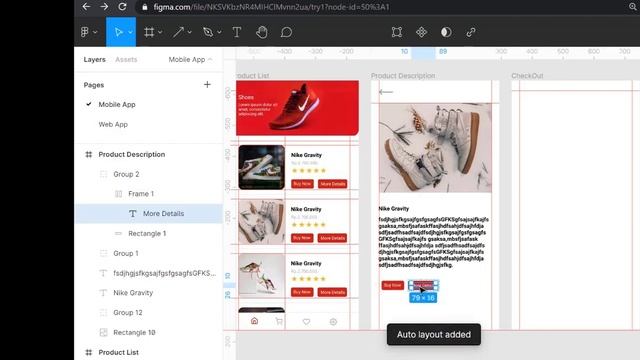
Task: Open the Frame tools dropdown arrow
Action: click(x=160, y=32)
